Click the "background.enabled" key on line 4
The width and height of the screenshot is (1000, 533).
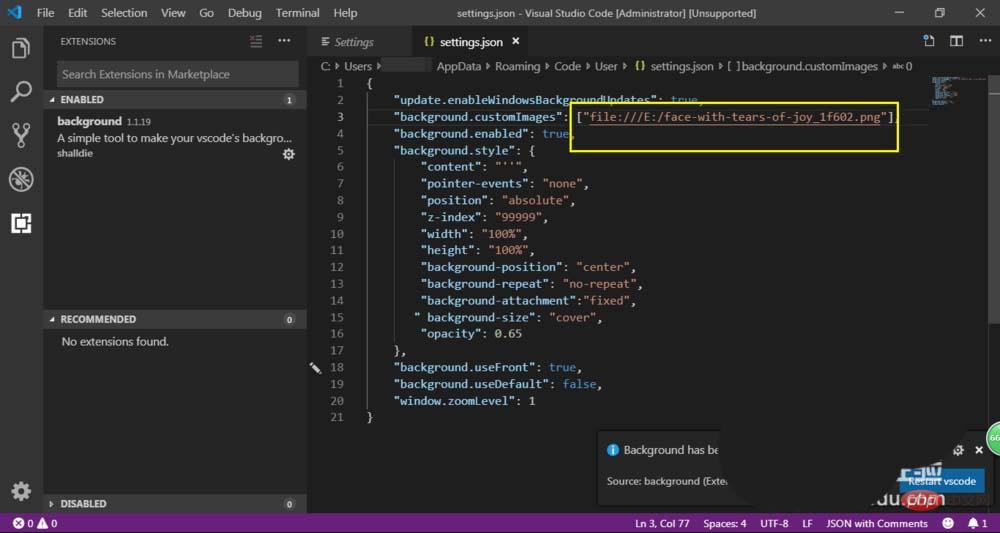click(x=462, y=134)
